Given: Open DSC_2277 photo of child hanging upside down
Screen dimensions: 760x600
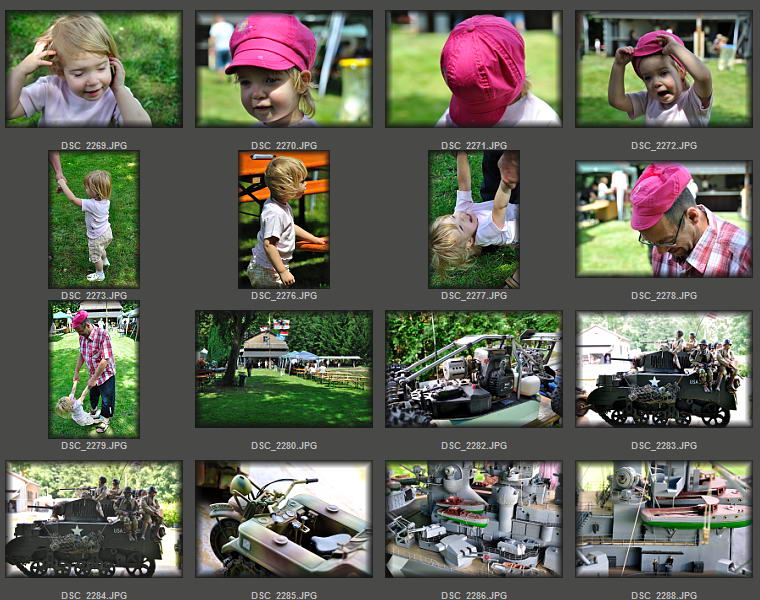Looking at the screenshot, I should pyautogui.click(x=474, y=219).
